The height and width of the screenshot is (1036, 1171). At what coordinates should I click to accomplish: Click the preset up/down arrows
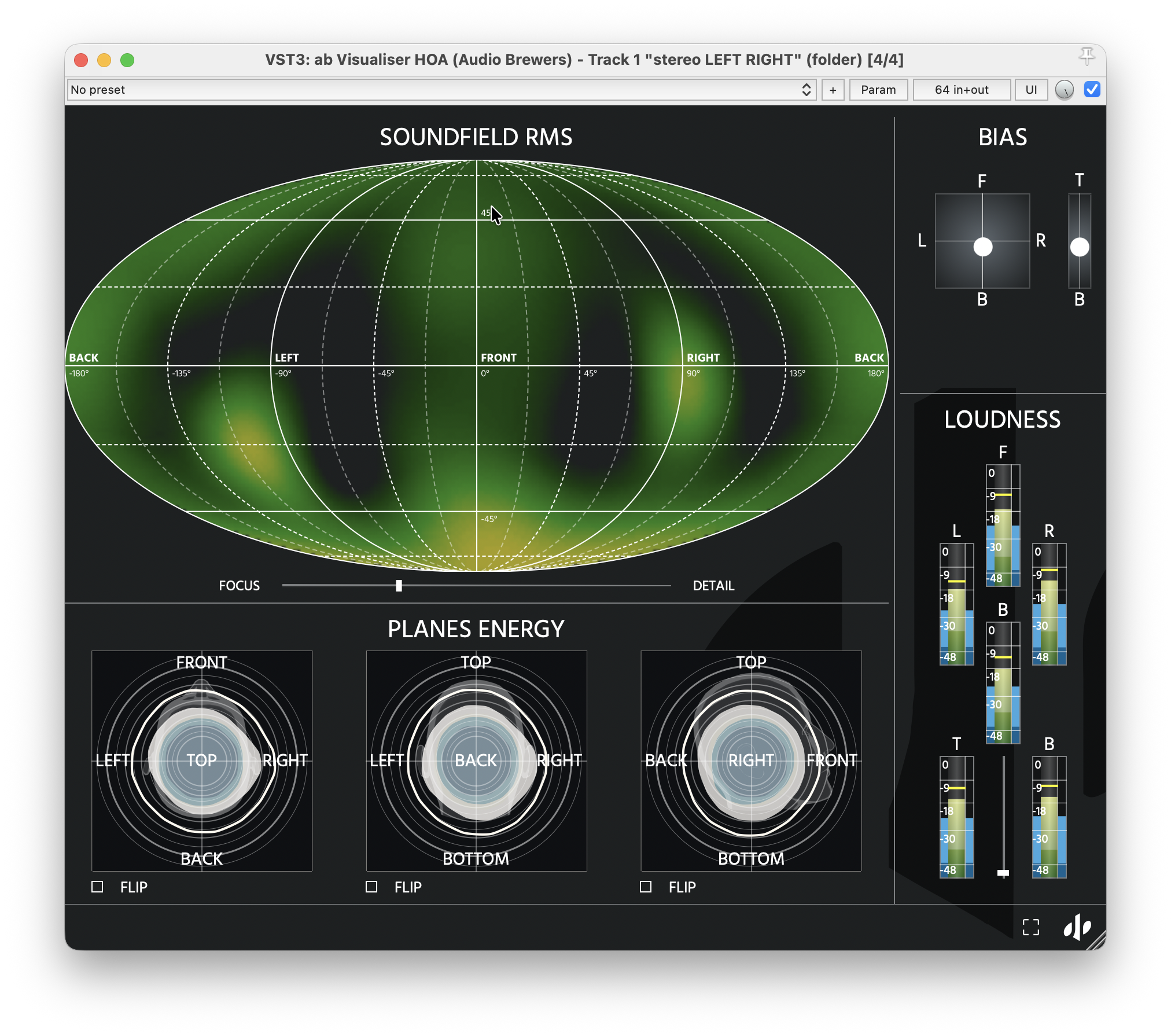(806, 90)
